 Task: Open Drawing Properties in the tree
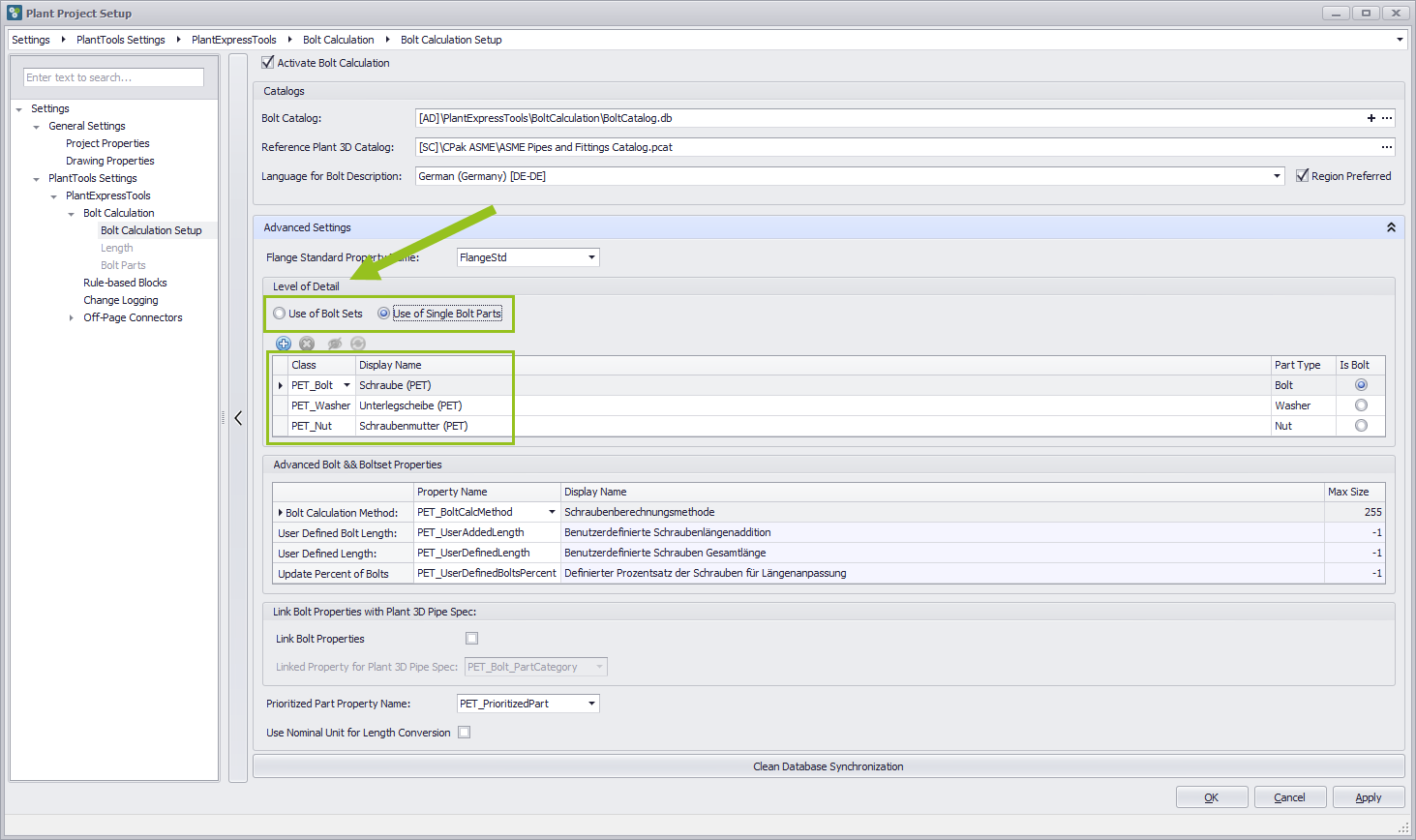point(110,161)
